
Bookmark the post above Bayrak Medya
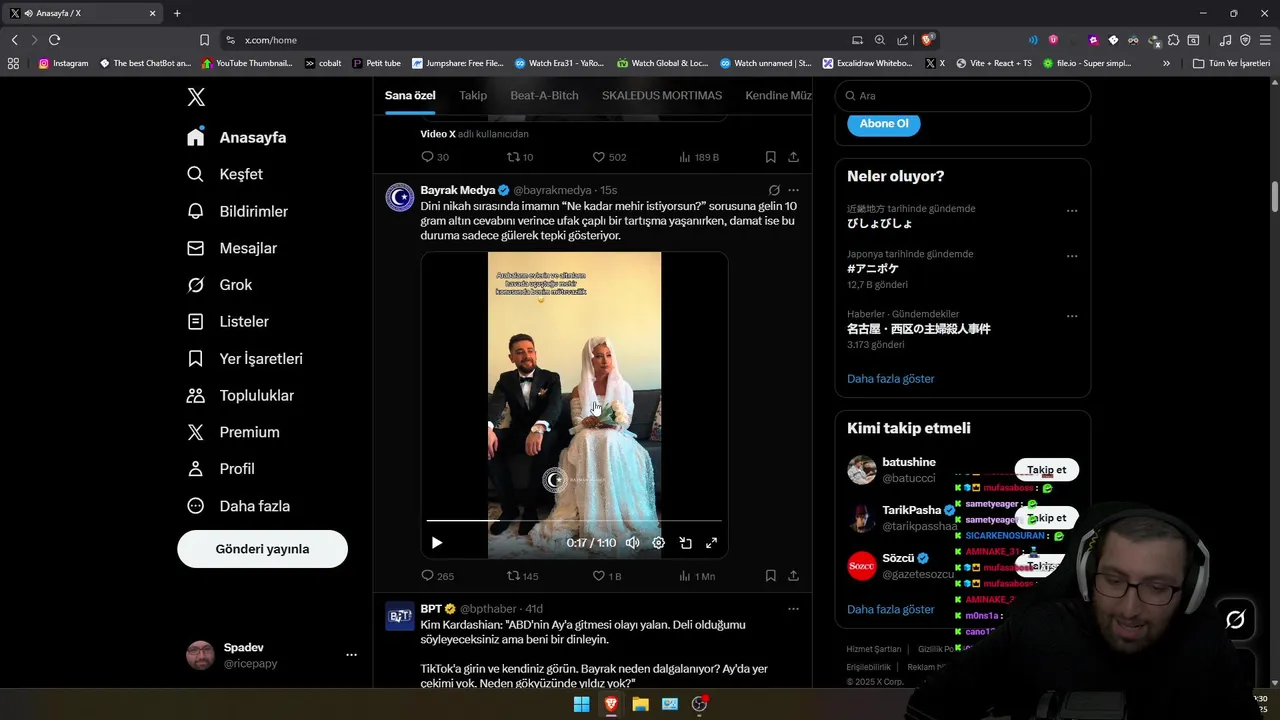tap(771, 157)
